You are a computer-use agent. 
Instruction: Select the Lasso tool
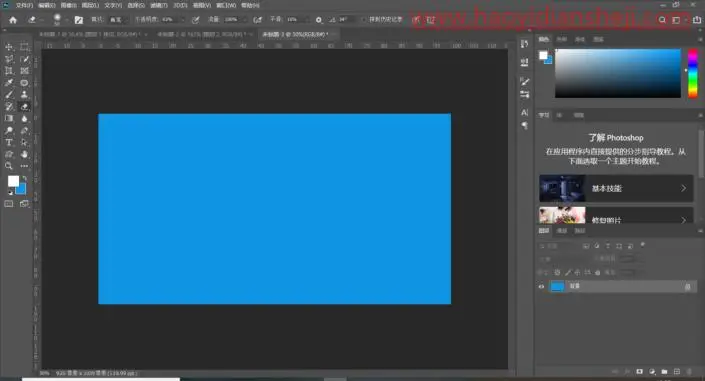pyautogui.click(x=9, y=59)
